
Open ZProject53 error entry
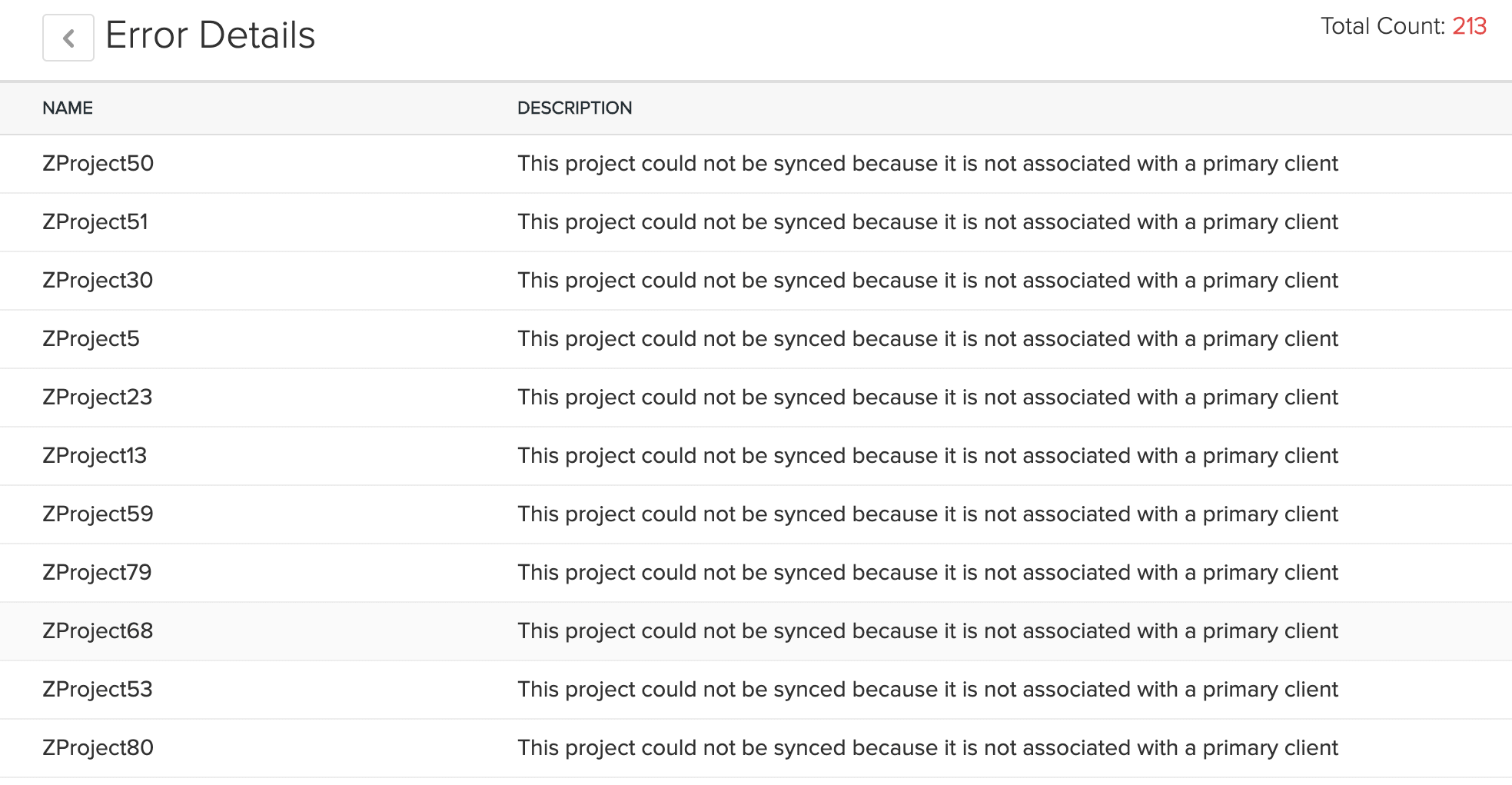[97, 690]
